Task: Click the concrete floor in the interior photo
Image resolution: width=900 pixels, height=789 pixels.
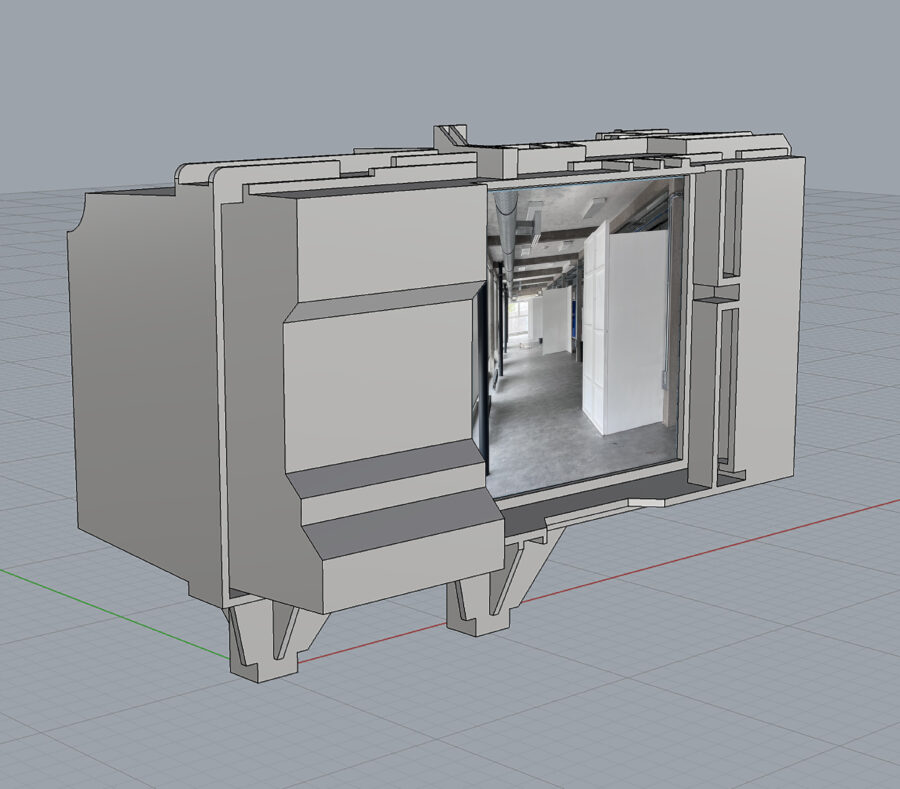Action: click(x=560, y=440)
